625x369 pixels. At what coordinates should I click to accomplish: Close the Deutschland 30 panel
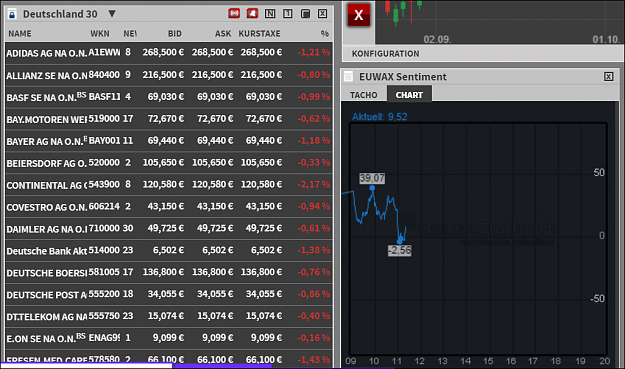pyautogui.click(x=322, y=14)
